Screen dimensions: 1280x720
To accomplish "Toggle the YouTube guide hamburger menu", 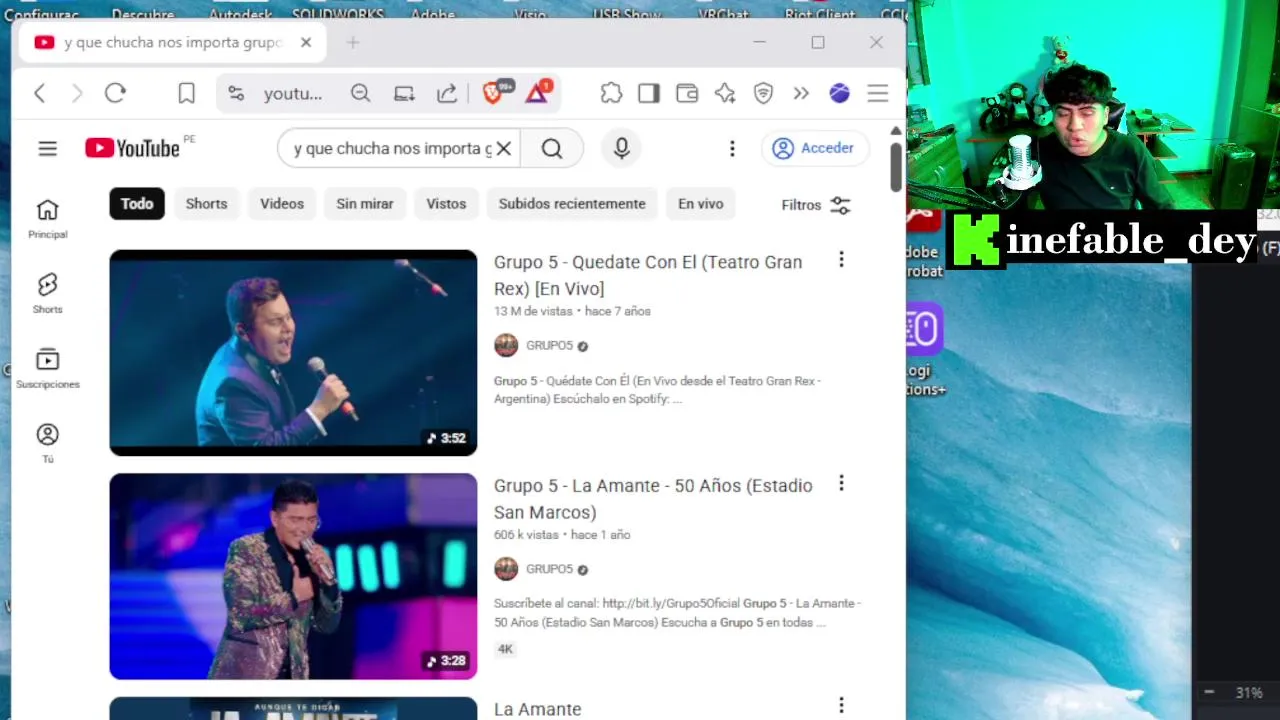I will (47, 148).
